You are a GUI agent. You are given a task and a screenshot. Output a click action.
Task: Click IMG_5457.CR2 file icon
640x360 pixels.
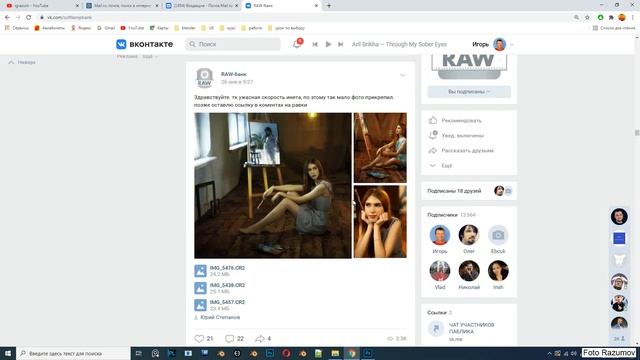200,305
